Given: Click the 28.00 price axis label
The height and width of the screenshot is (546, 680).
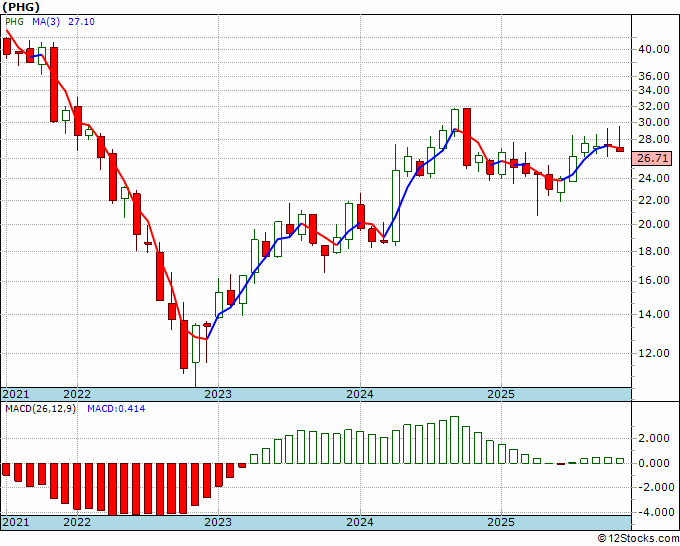Looking at the screenshot, I should click(653, 140).
